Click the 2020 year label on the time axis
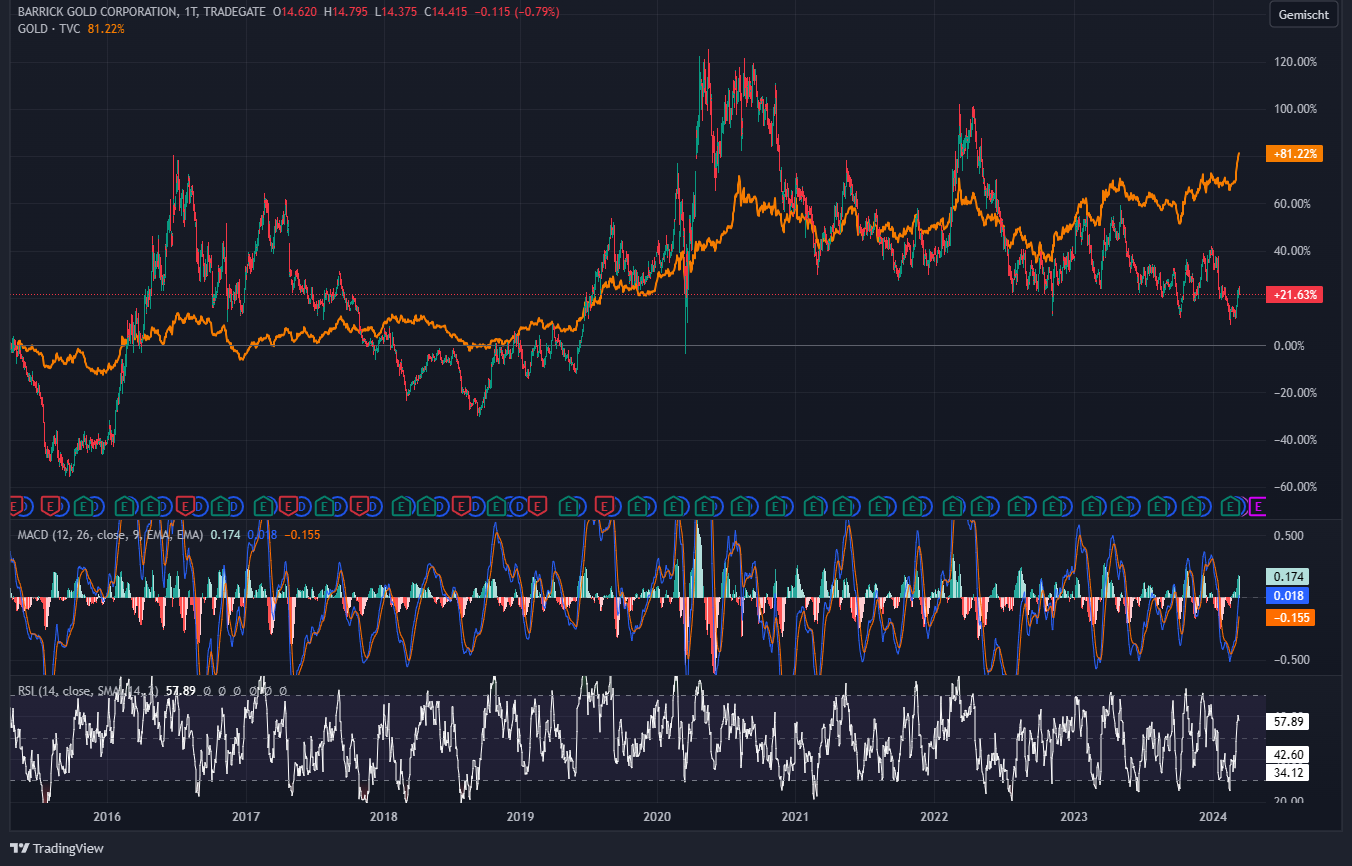Screen dimensions: 1352x866 pyautogui.click(x=658, y=817)
